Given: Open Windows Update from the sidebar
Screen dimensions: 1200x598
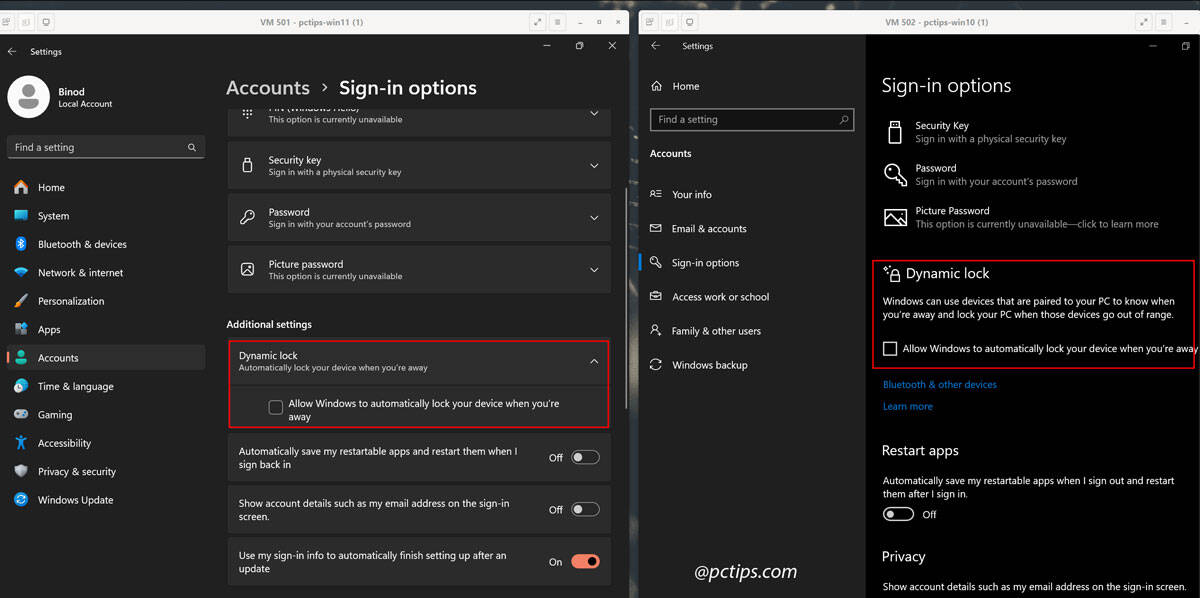Looking at the screenshot, I should coord(20,499).
